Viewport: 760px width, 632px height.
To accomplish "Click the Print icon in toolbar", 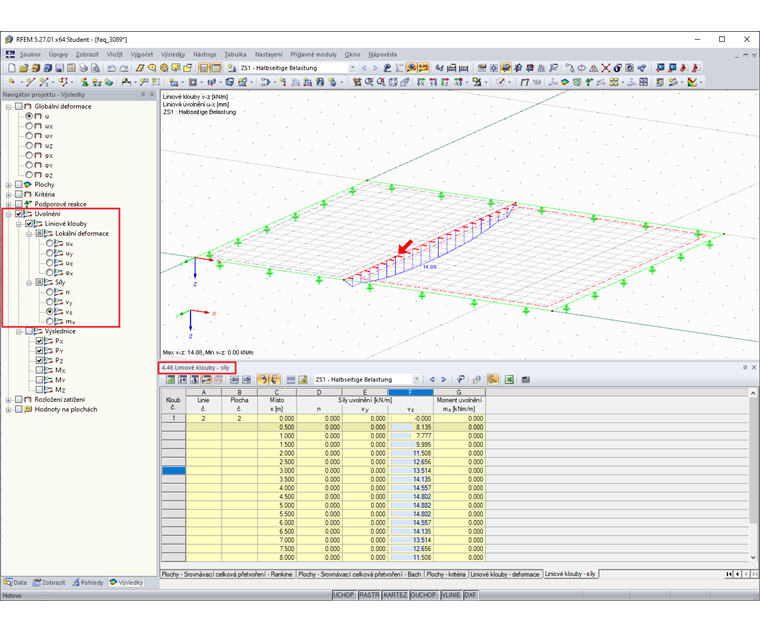I will coord(84,68).
